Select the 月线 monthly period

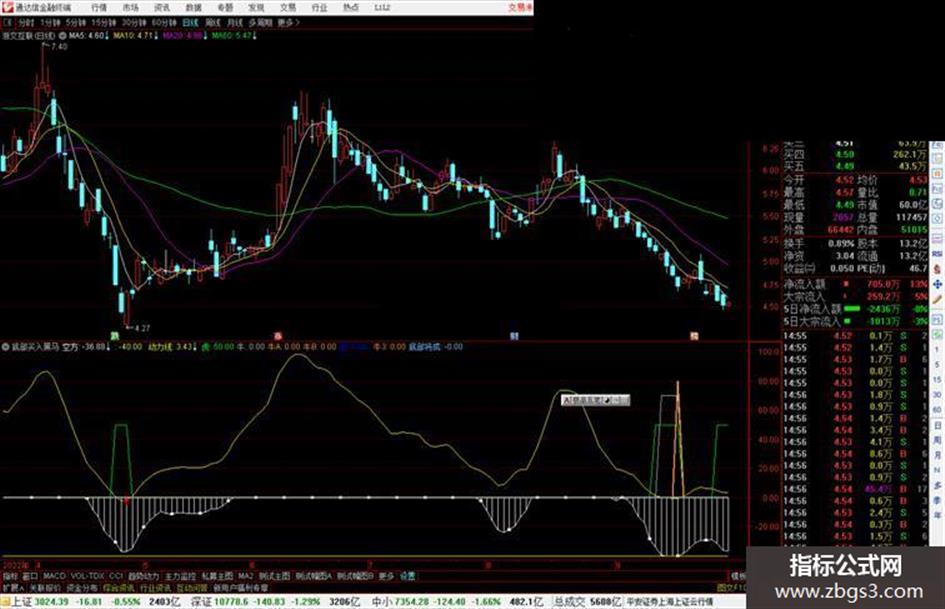234,23
